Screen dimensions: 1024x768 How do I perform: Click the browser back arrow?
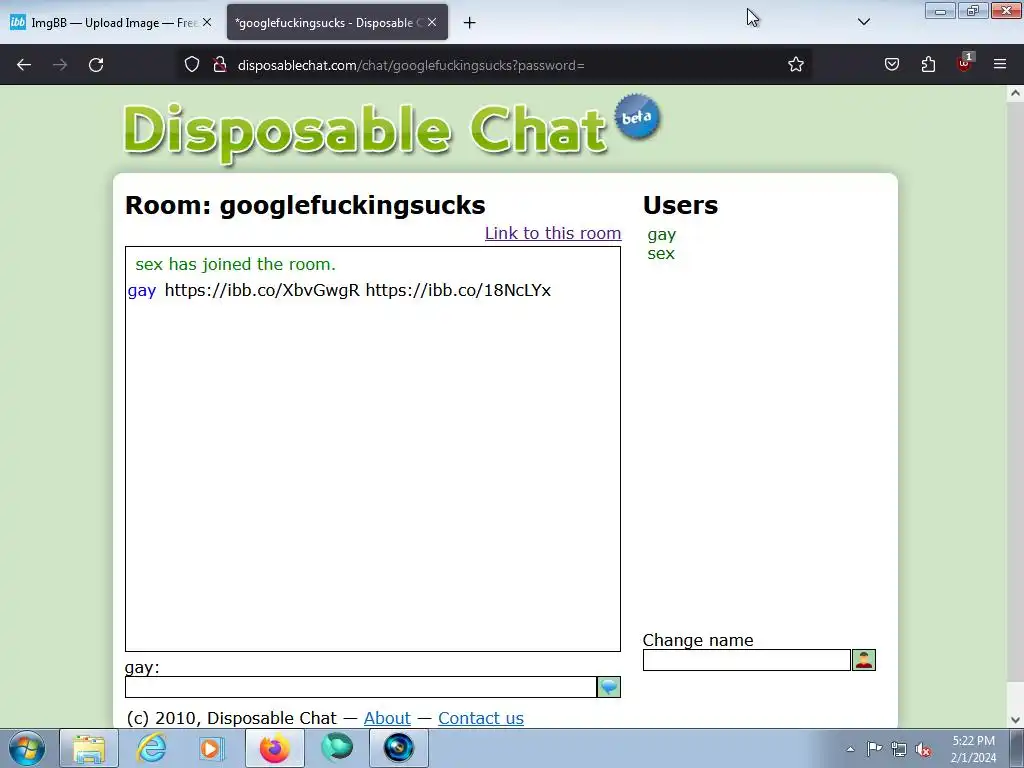tap(24, 65)
